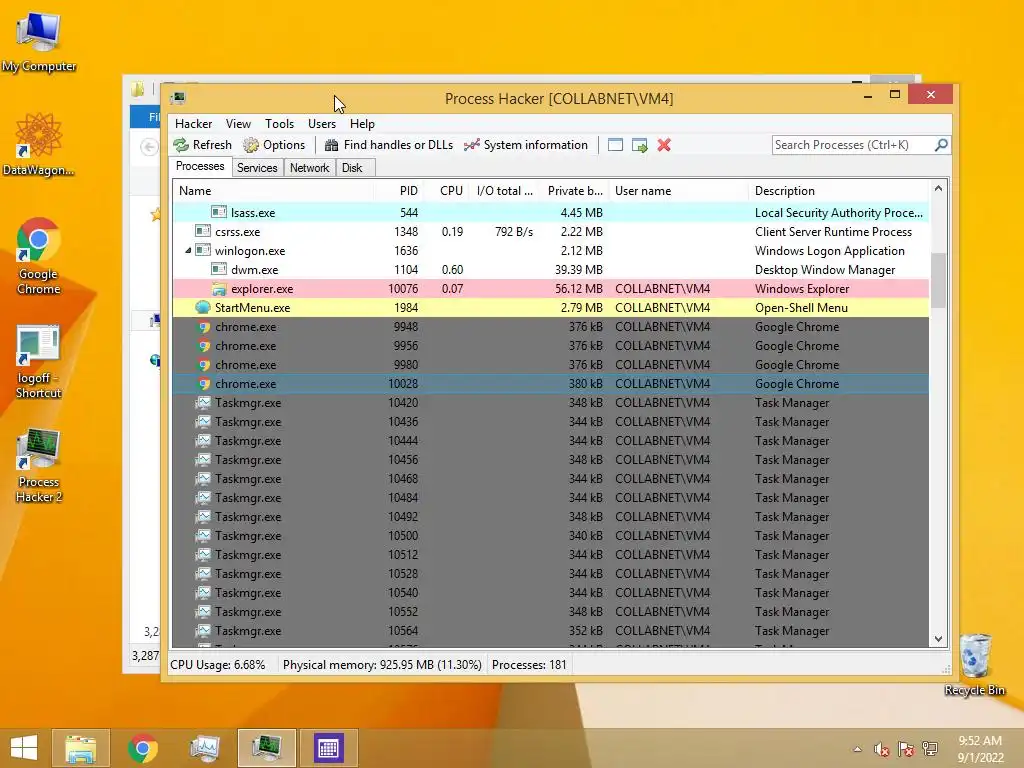Click the Chrome icon of PID 9948

[204, 327]
